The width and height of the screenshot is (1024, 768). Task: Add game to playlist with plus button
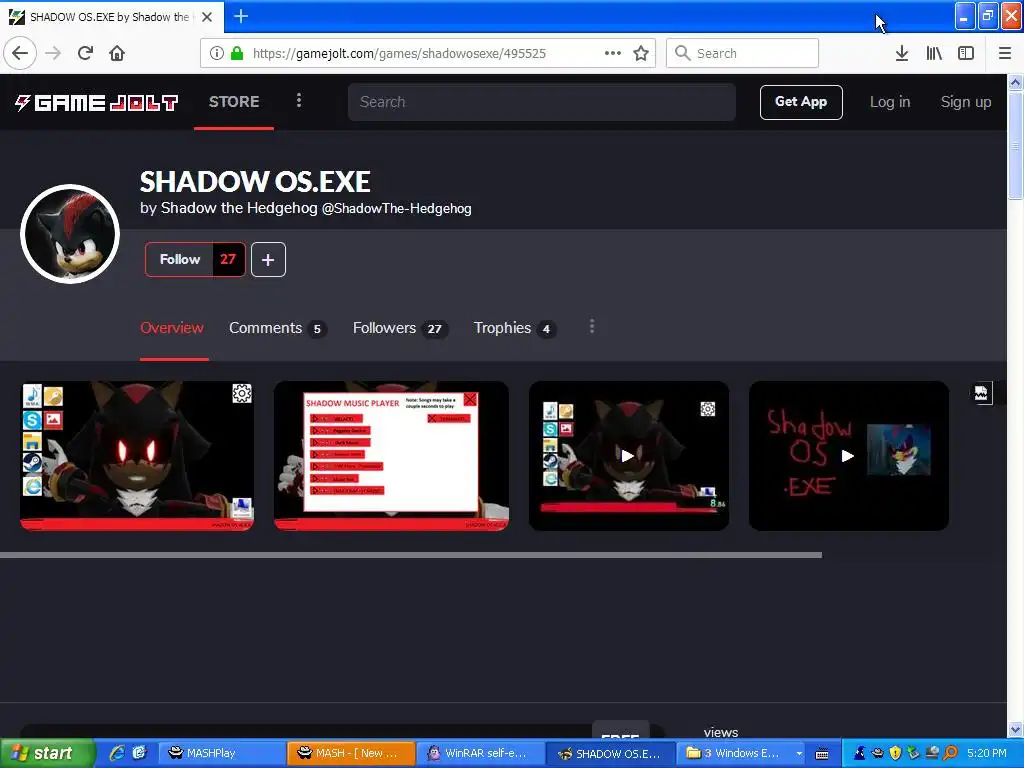(x=268, y=259)
